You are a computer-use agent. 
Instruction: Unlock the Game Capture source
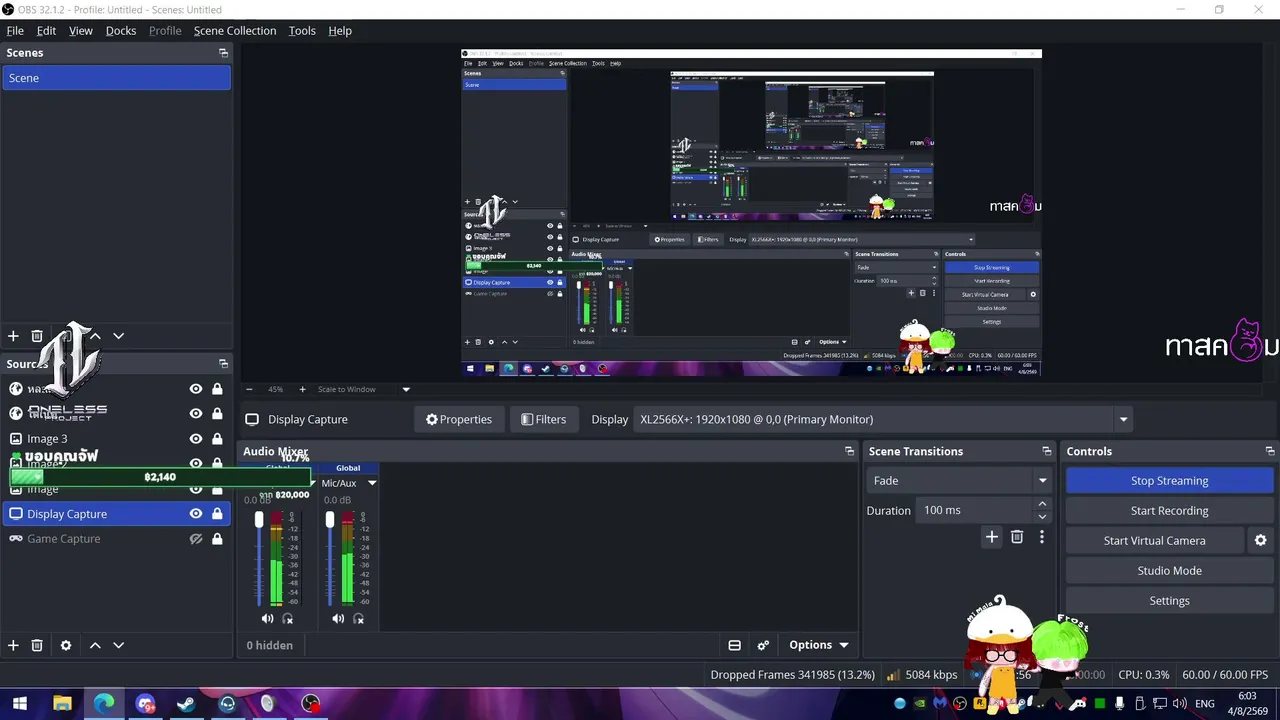pyautogui.click(x=217, y=539)
